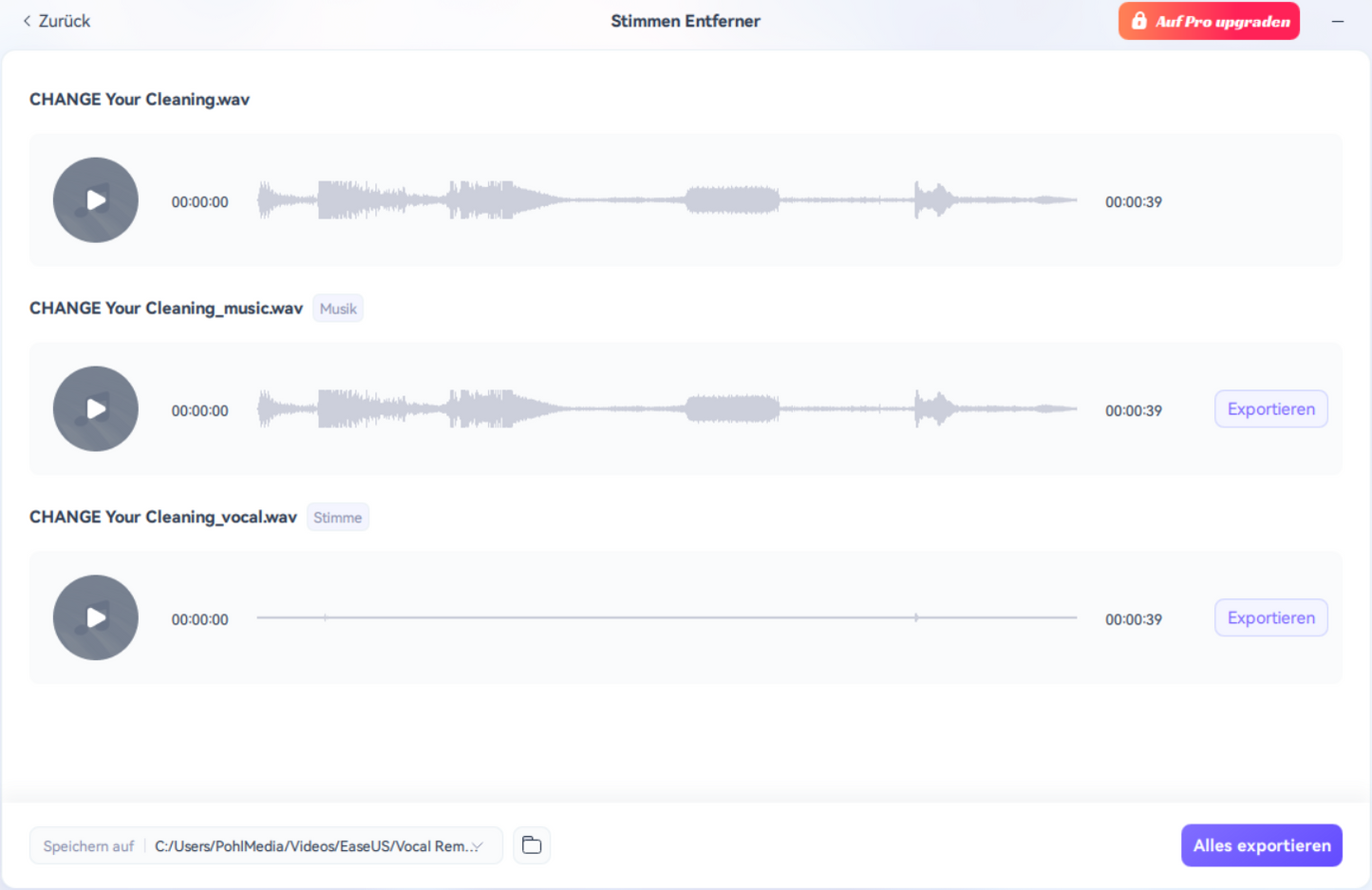Play the music-only track preview
1372x890 pixels.
96,409
